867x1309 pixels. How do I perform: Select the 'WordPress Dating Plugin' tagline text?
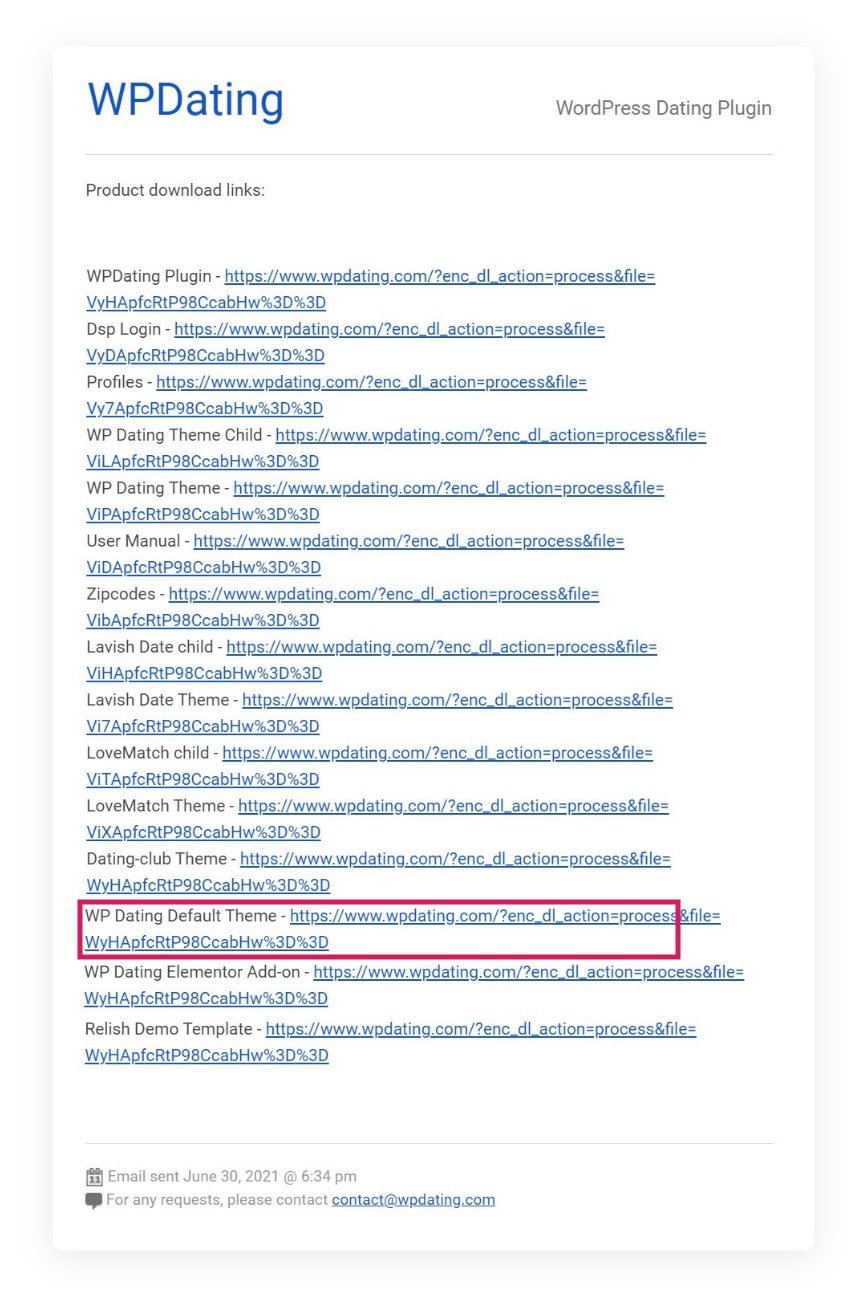click(664, 108)
